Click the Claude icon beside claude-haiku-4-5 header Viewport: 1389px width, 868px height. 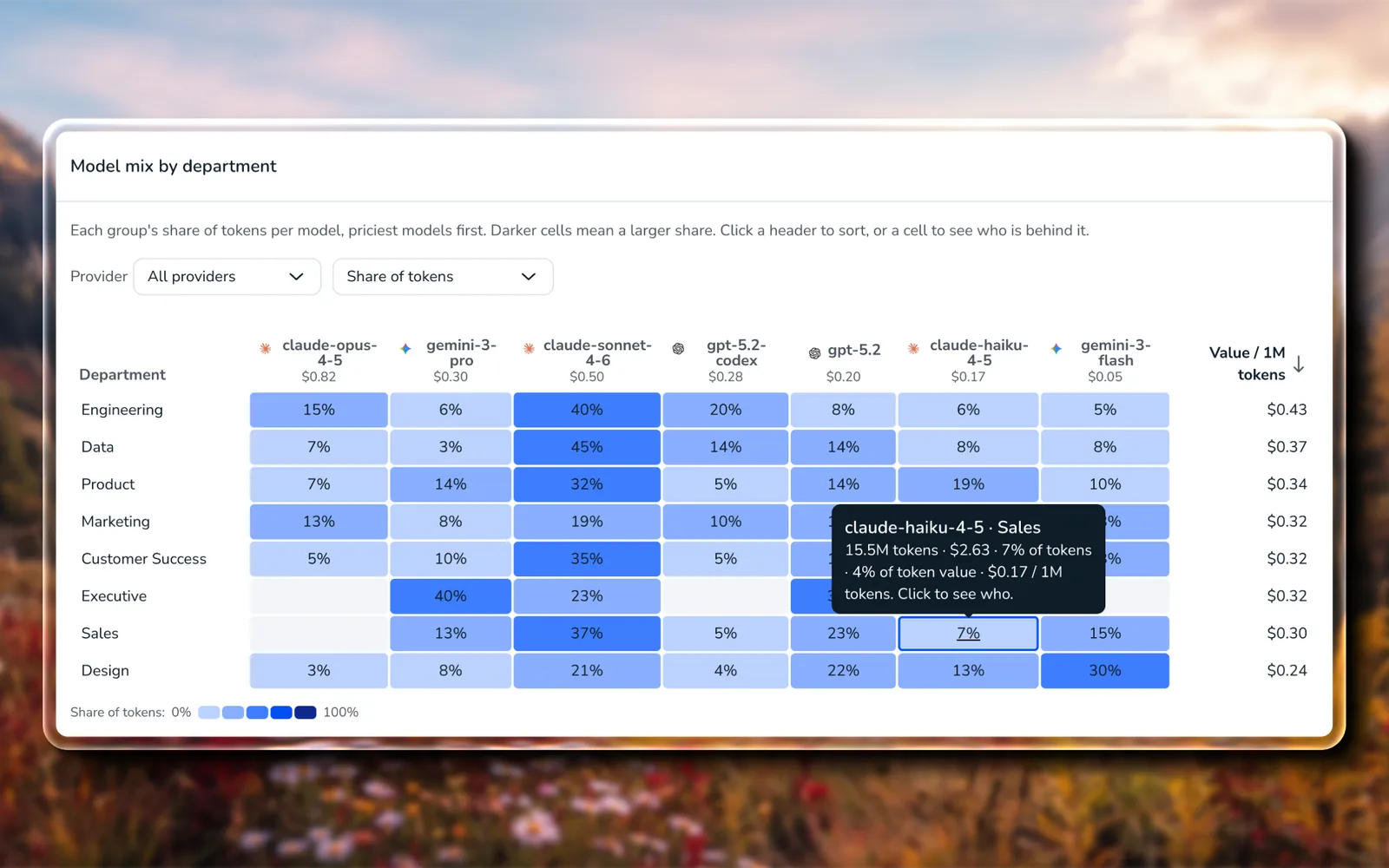913,348
